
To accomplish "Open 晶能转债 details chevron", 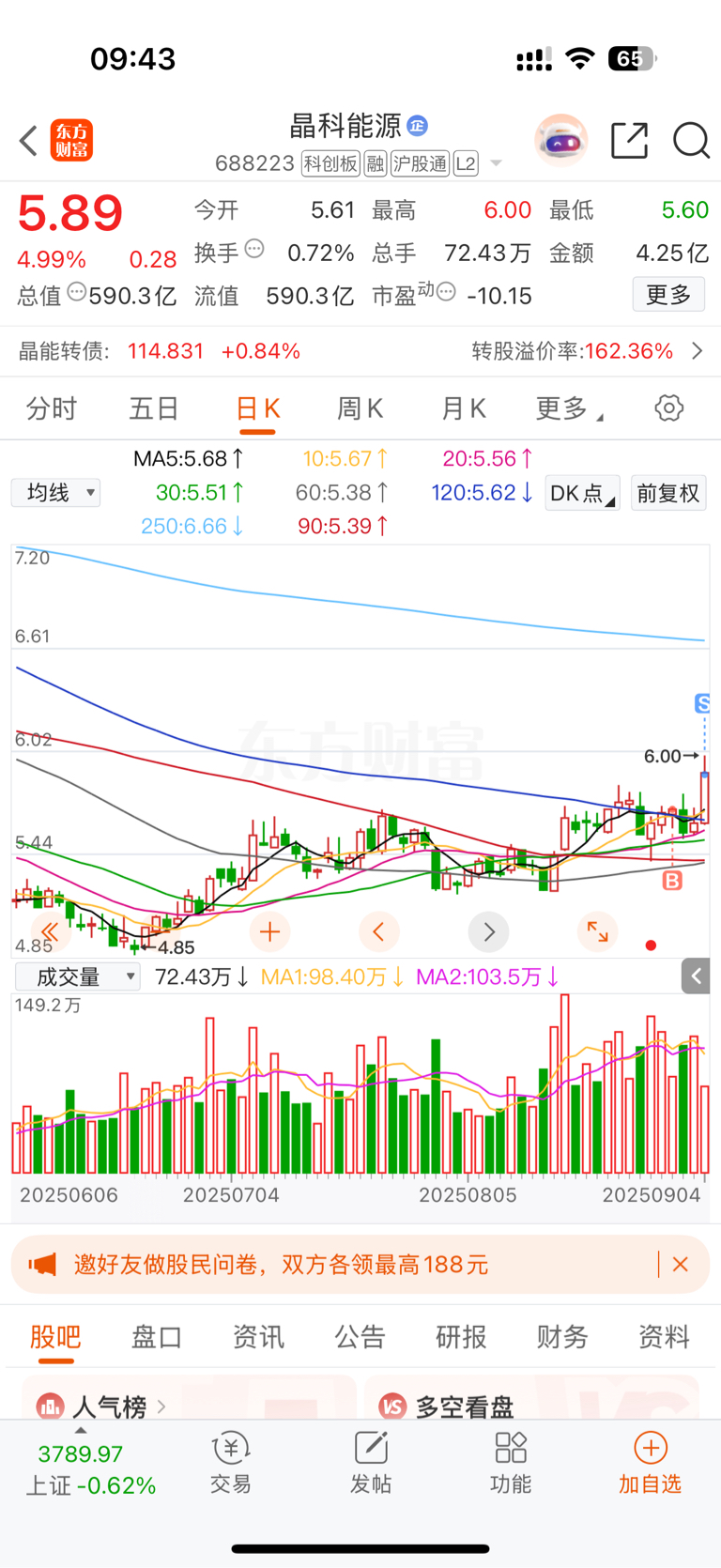I will tap(697, 351).
